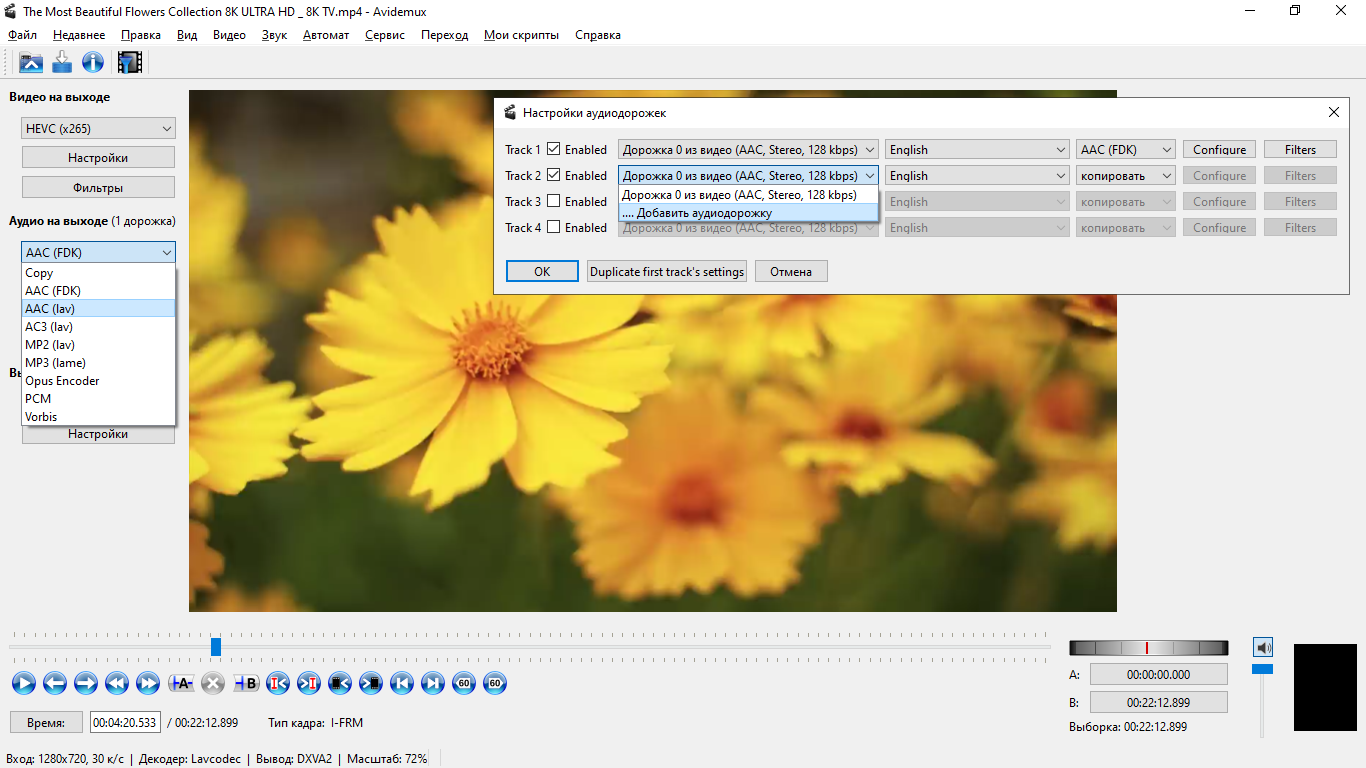The height and width of the screenshot is (768, 1366).
Task: Choose MP2 (lav) audio codec
Action: (x=98, y=344)
